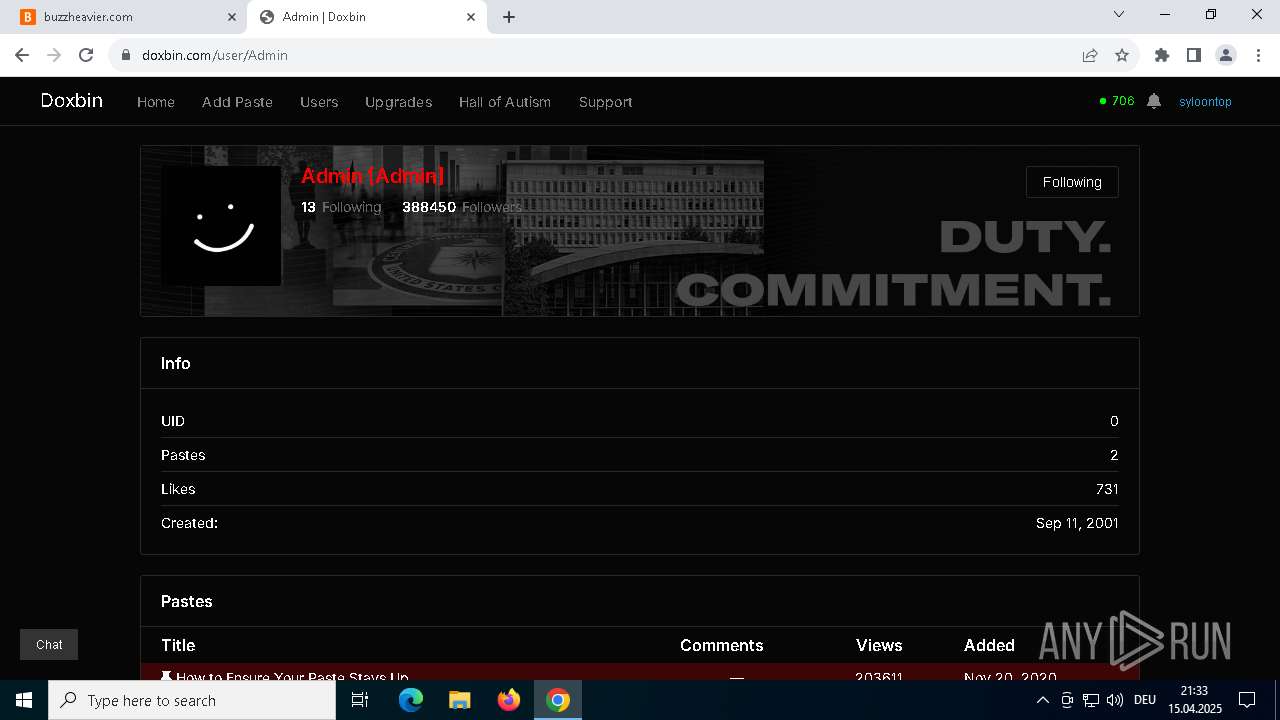View the 388450 Followers list

coord(461,207)
